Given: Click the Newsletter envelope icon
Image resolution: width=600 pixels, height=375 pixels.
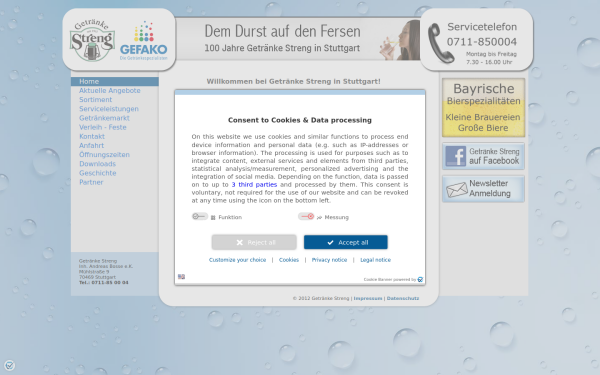Looking at the screenshot, I should (x=457, y=189).
